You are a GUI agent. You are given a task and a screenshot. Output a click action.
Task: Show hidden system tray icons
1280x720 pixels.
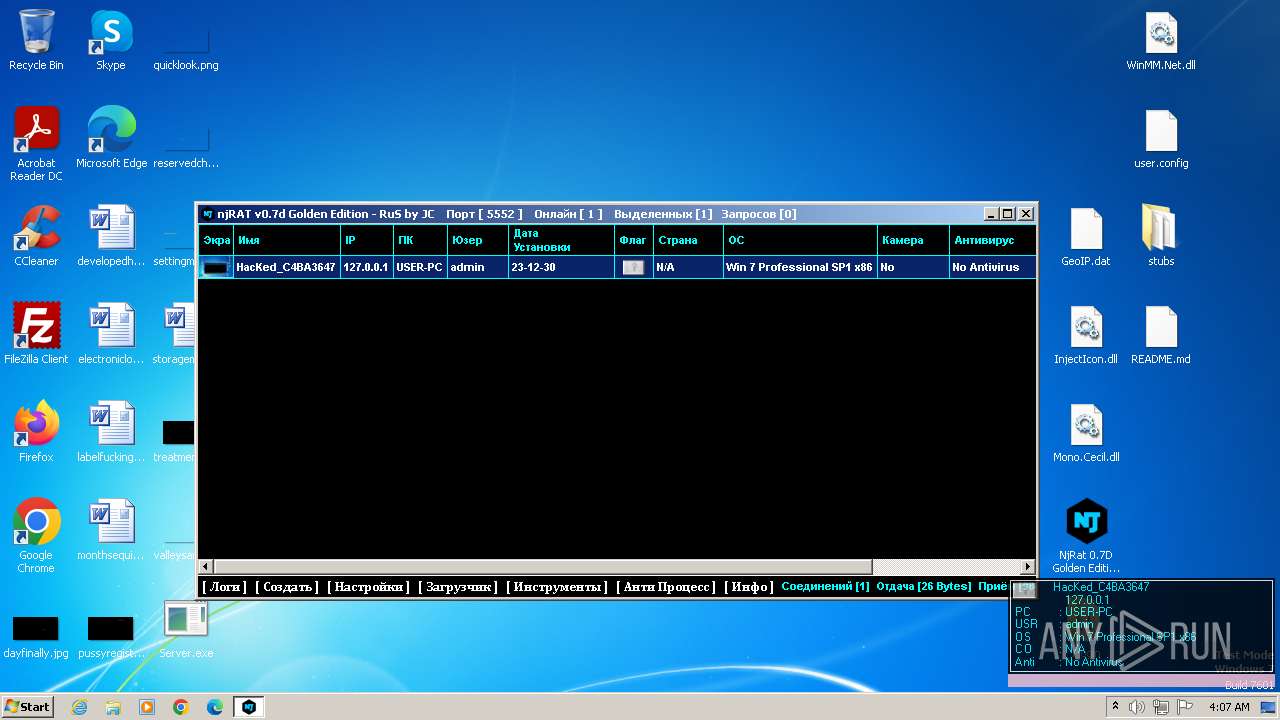coord(1115,707)
